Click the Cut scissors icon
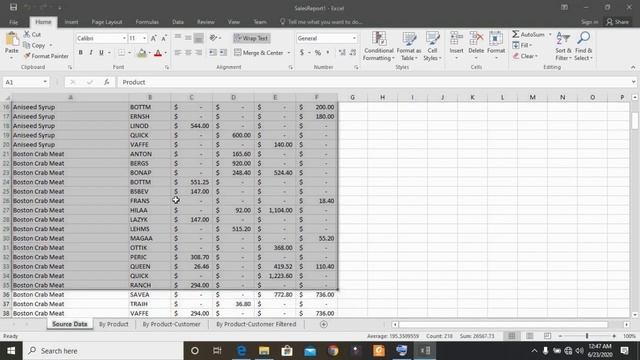 27,34
